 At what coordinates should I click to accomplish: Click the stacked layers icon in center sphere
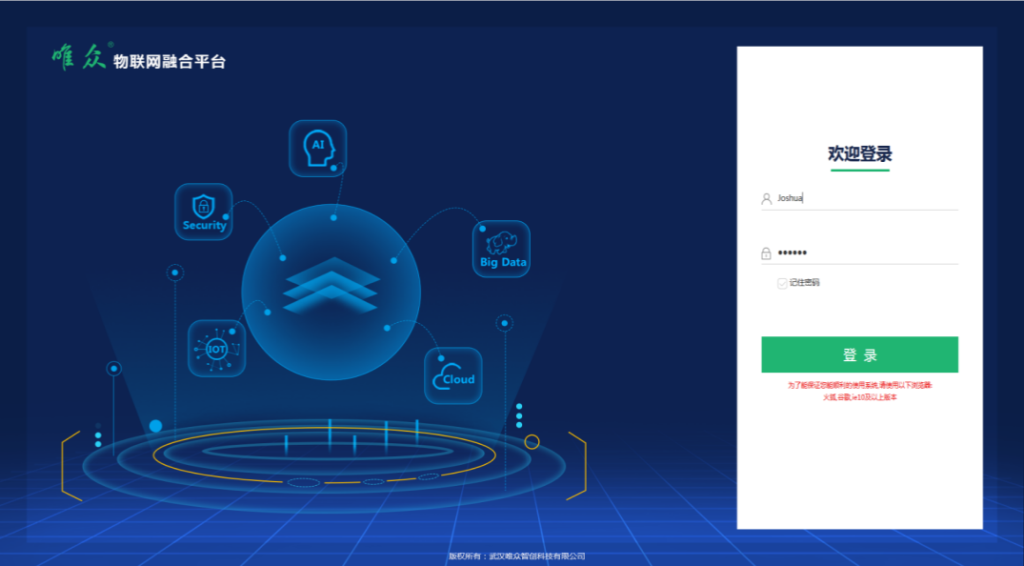click(331, 284)
